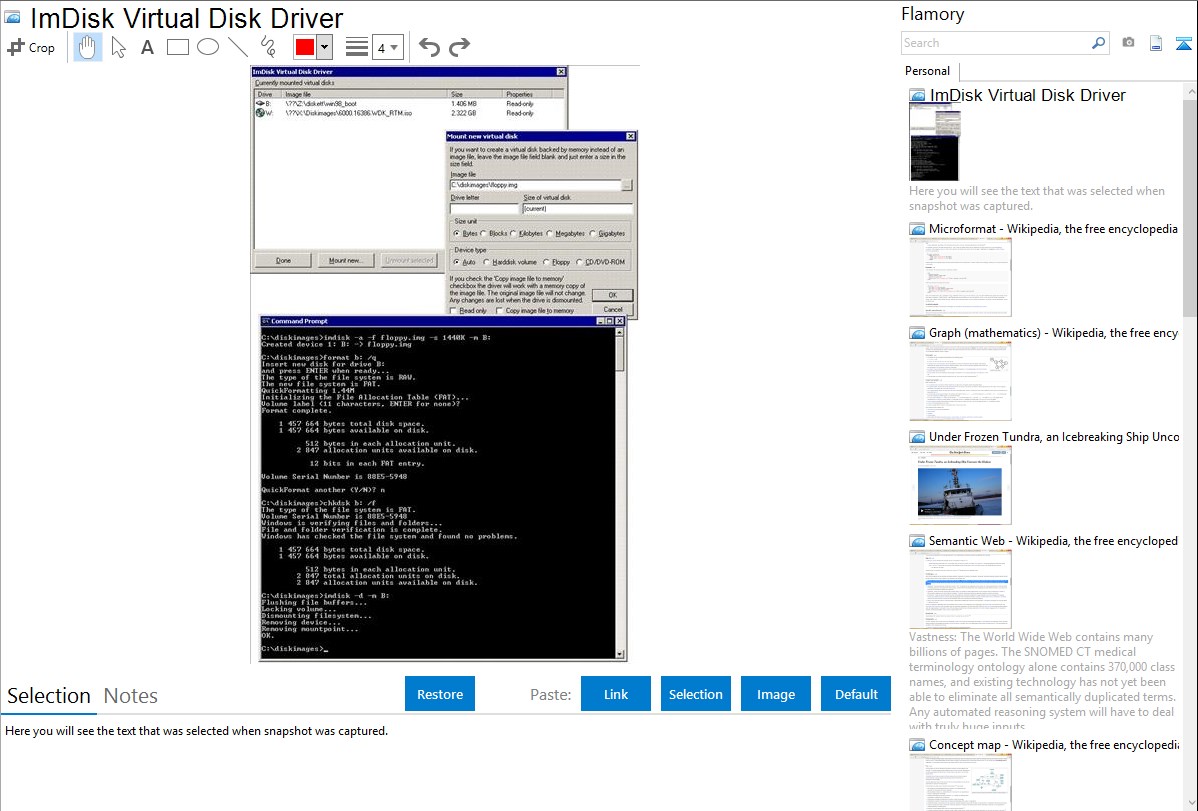Select the sidebar title "ImDisk Virtual Disk Driver"
This screenshot has height=811, width=1198.
point(1028,96)
